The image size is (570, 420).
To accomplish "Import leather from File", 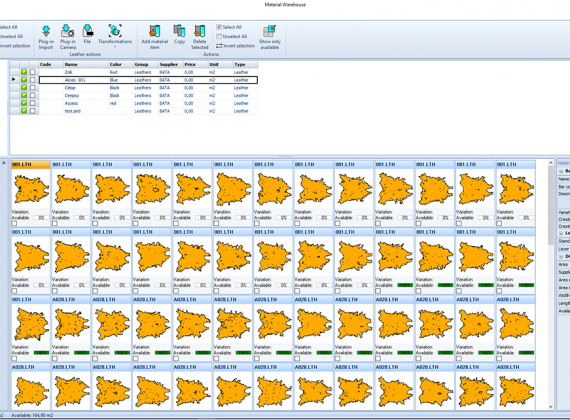I will click(87, 34).
